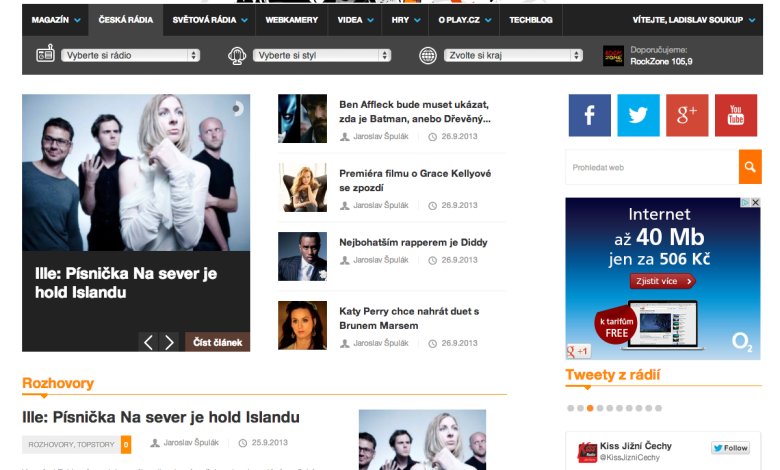Follow Kiss Jižní Čechy on Twitter
The image size is (780, 470).
click(730, 448)
